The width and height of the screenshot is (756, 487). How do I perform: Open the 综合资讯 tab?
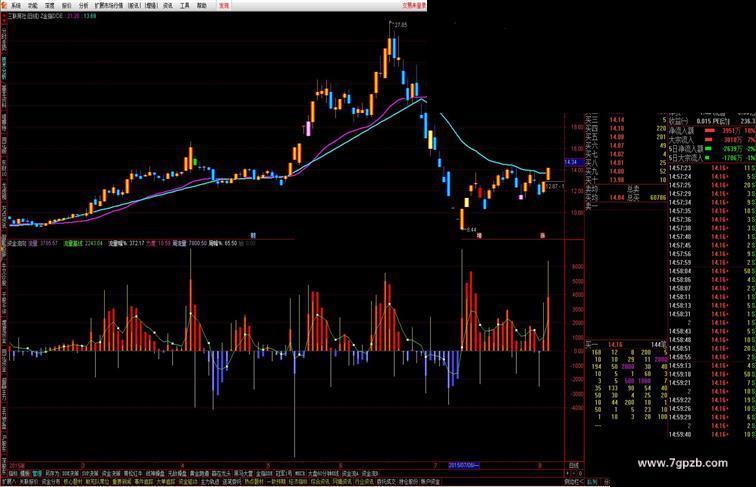[x=320, y=481]
